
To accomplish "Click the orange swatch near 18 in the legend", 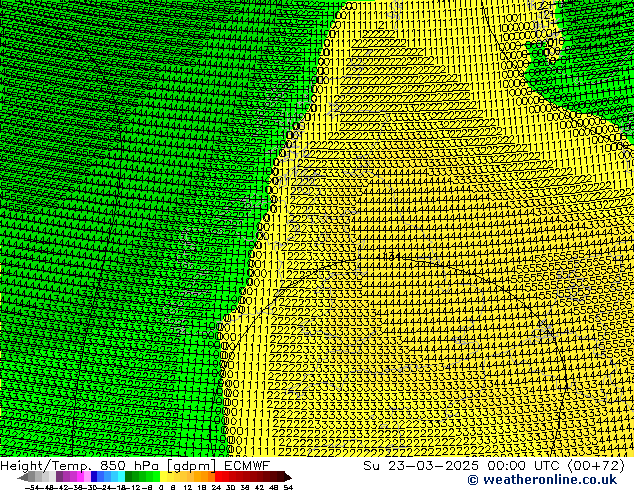I will point(205,476).
